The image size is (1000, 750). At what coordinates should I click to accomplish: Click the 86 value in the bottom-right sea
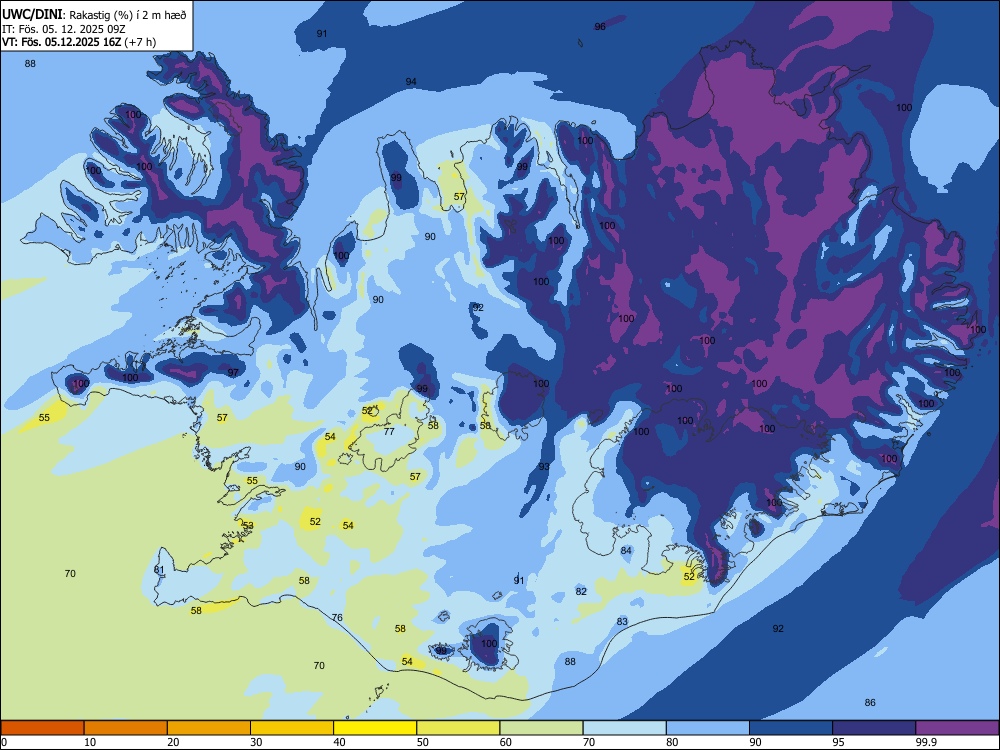(871, 702)
